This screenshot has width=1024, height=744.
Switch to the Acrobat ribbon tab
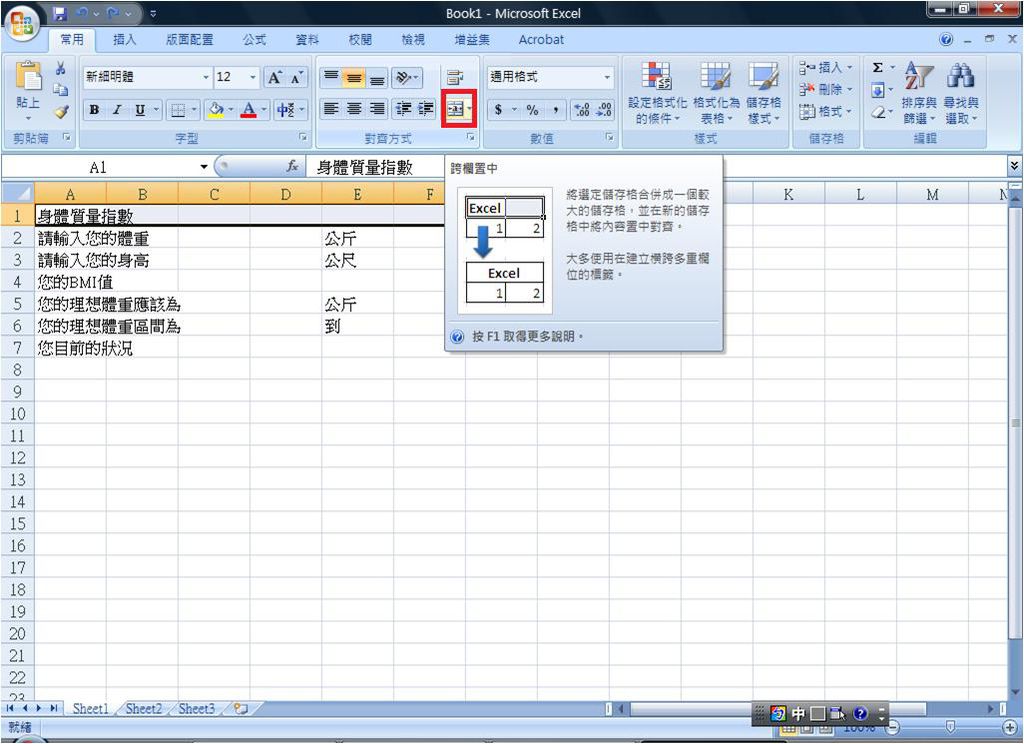click(x=541, y=40)
